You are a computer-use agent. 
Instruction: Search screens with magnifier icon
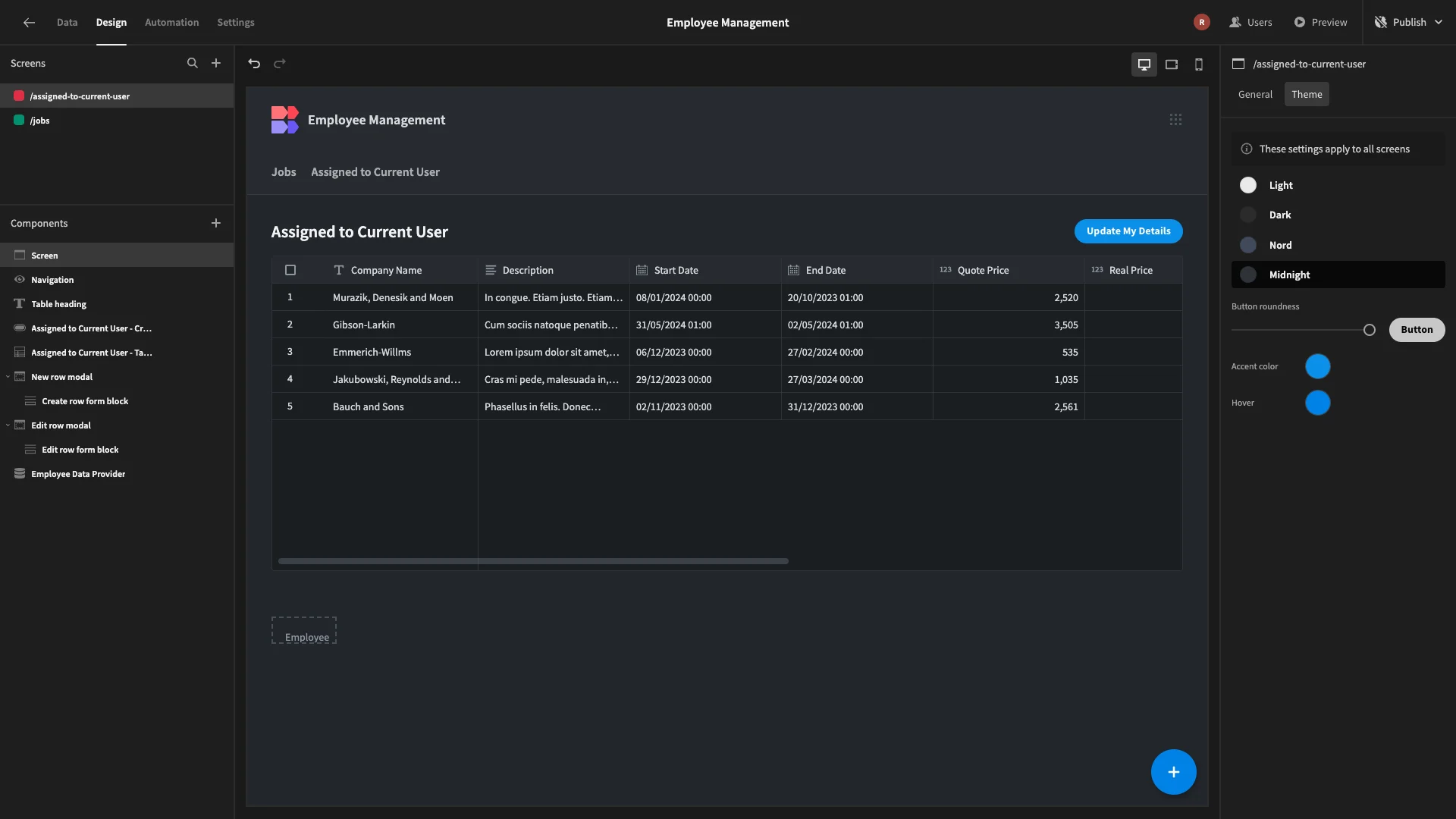[193, 64]
